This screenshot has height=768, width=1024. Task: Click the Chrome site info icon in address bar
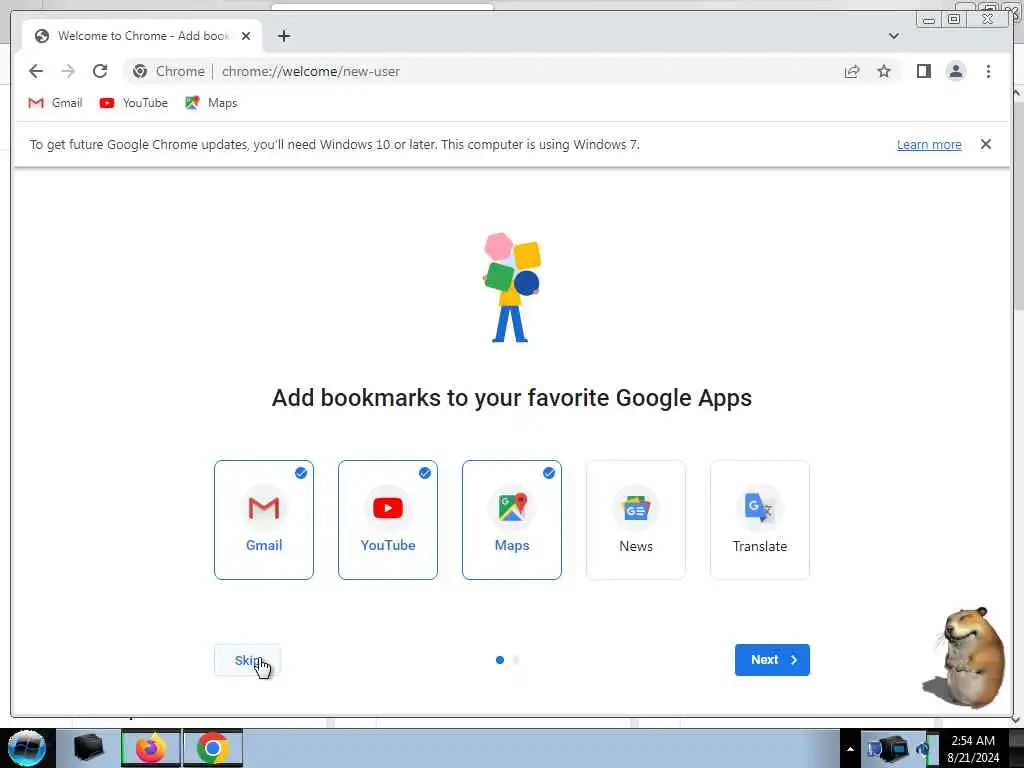point(140,71)
